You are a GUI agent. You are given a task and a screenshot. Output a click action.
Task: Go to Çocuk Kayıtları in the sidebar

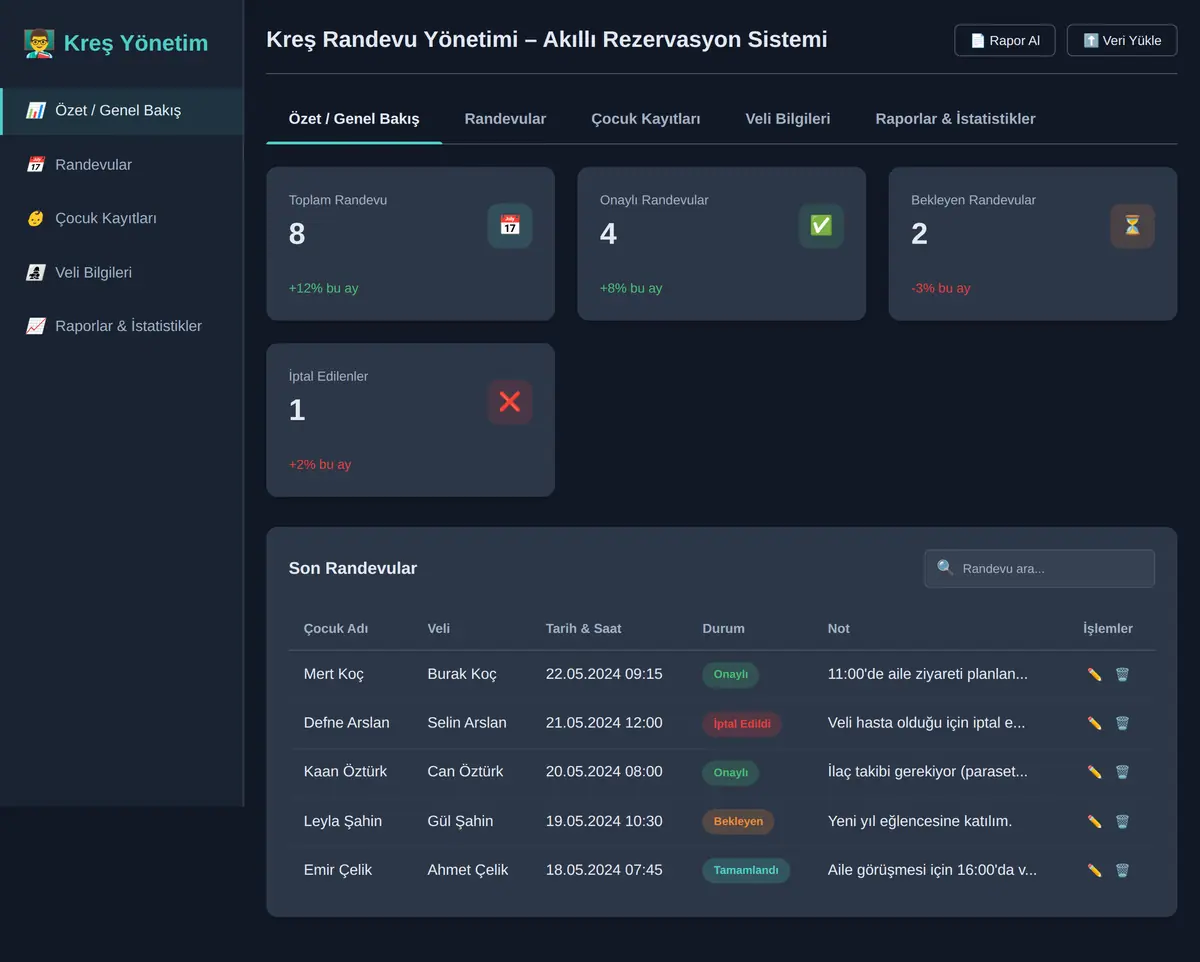[x=121, y=218]
